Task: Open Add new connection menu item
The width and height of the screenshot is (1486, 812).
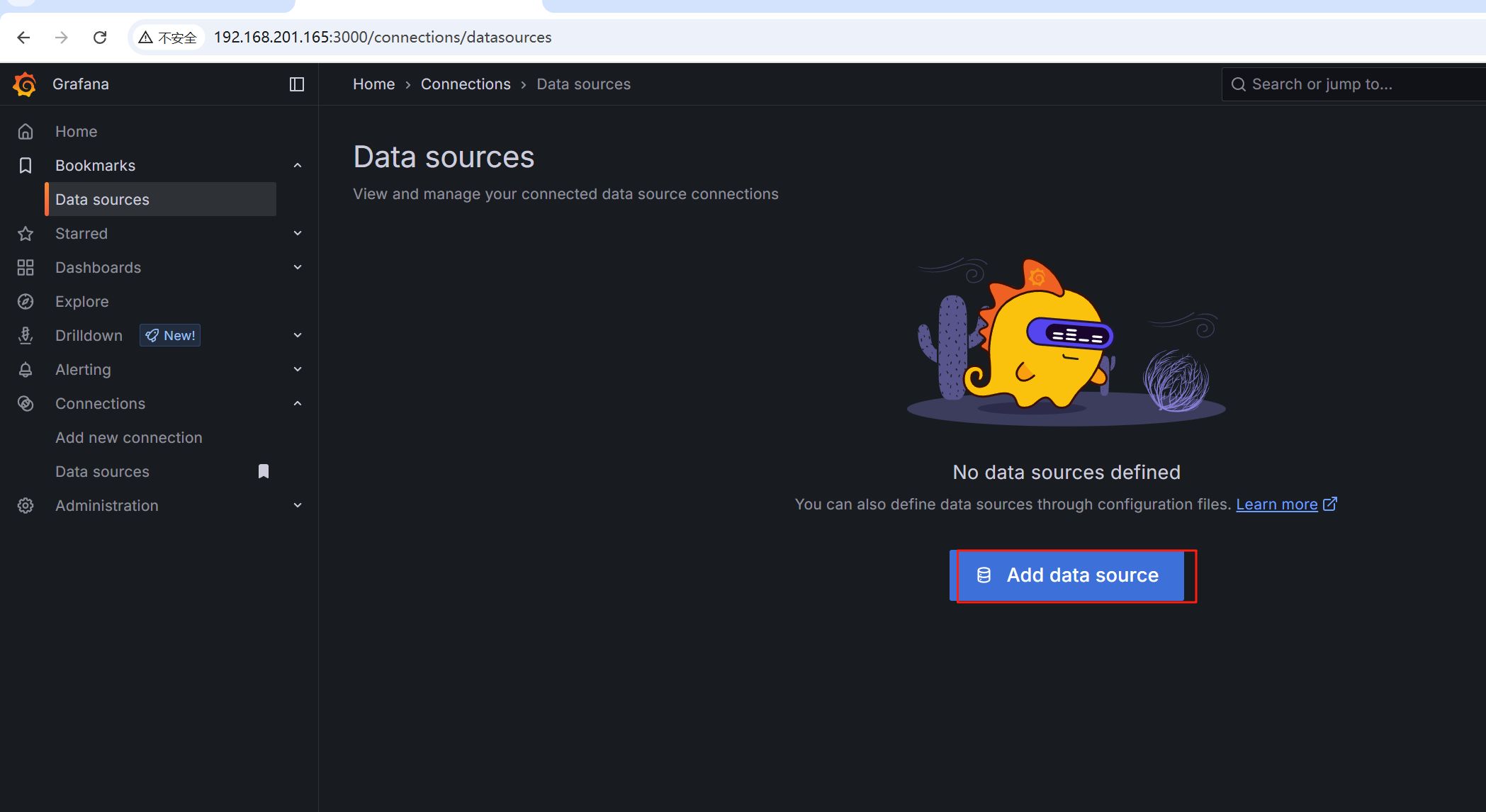Action: coord(129,438)
